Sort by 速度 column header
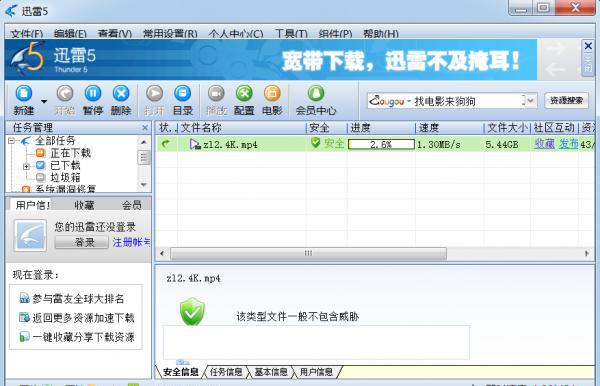Screen dimensions: 600x386 coord(449,128)
